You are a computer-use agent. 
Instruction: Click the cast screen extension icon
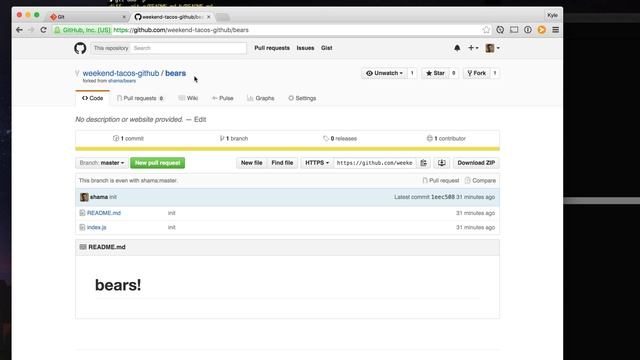click(514, 30)
